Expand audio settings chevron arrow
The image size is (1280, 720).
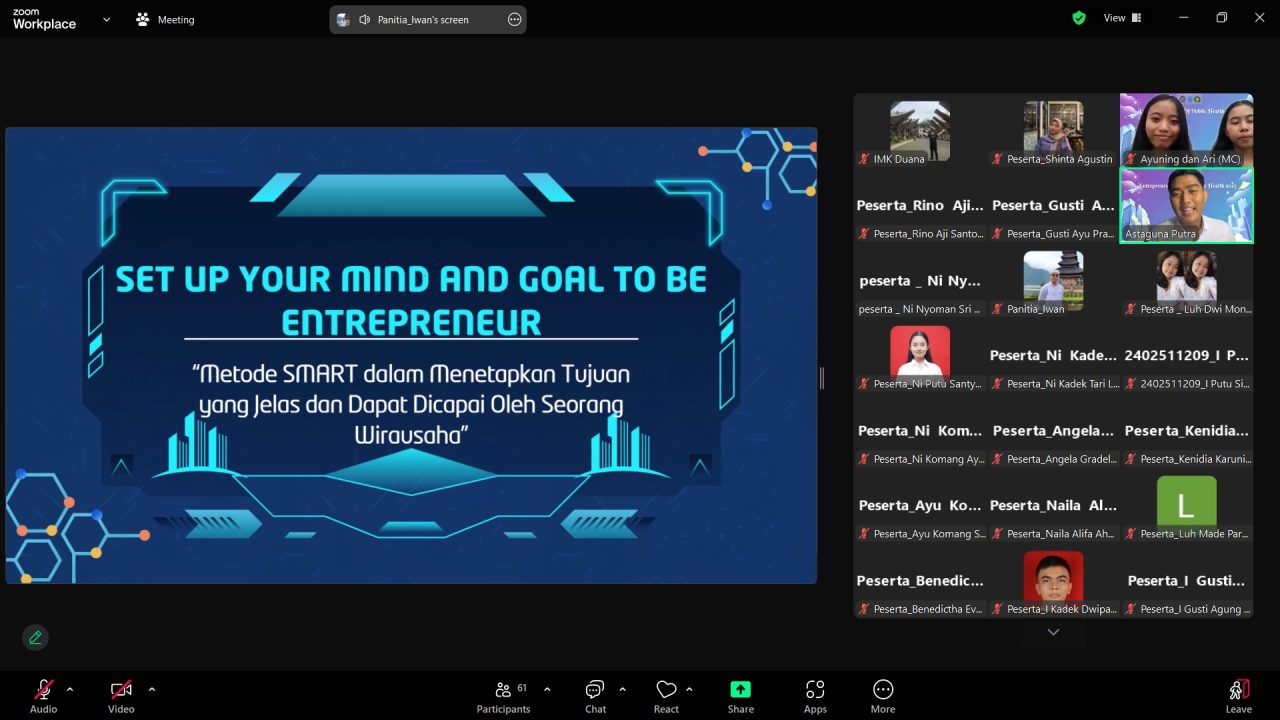tap(70, 689)
